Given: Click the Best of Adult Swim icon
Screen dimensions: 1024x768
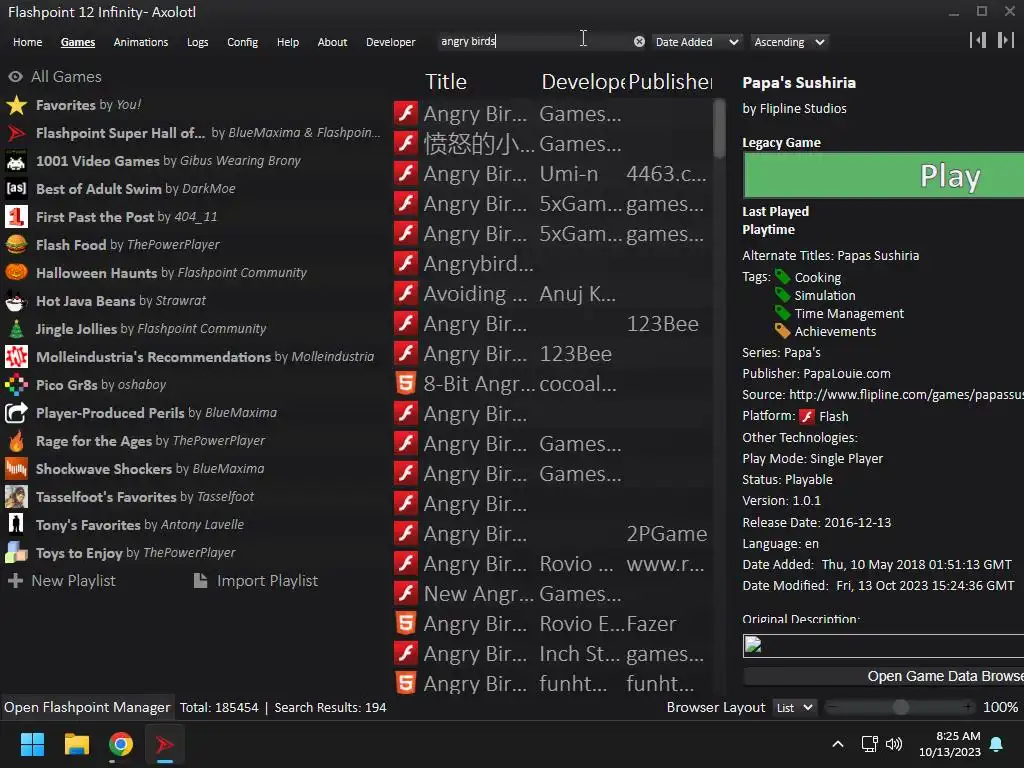Looking at the screenshot, I should click(x=16, y=189).
